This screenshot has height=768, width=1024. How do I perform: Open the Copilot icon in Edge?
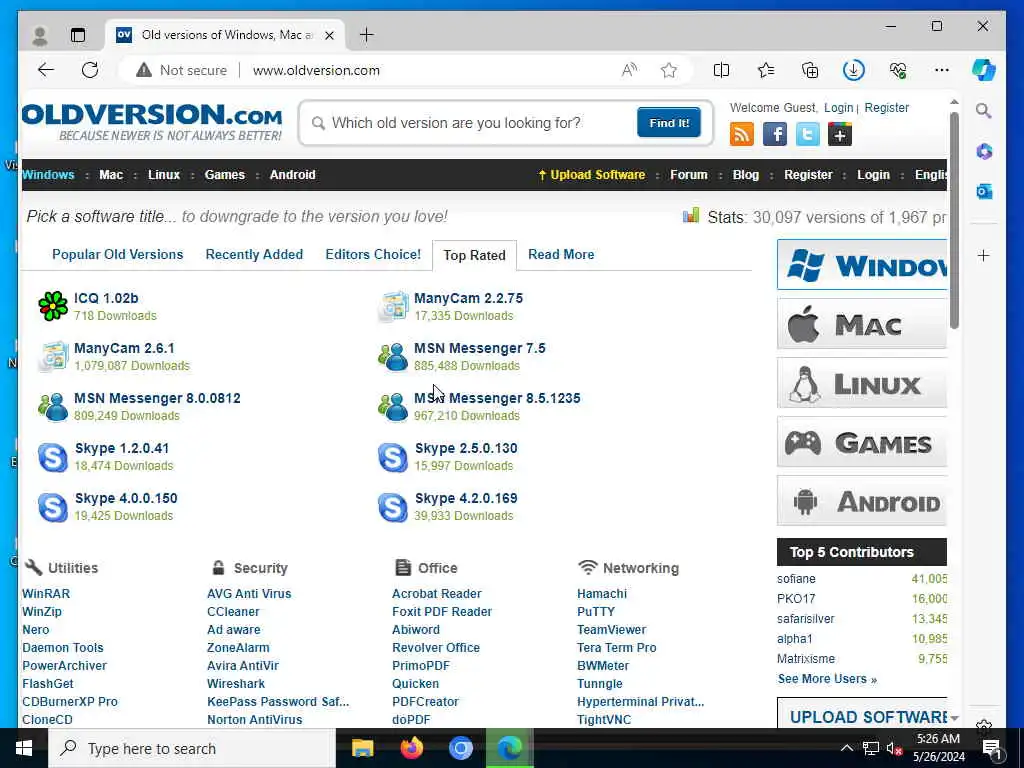pos(984,70)
